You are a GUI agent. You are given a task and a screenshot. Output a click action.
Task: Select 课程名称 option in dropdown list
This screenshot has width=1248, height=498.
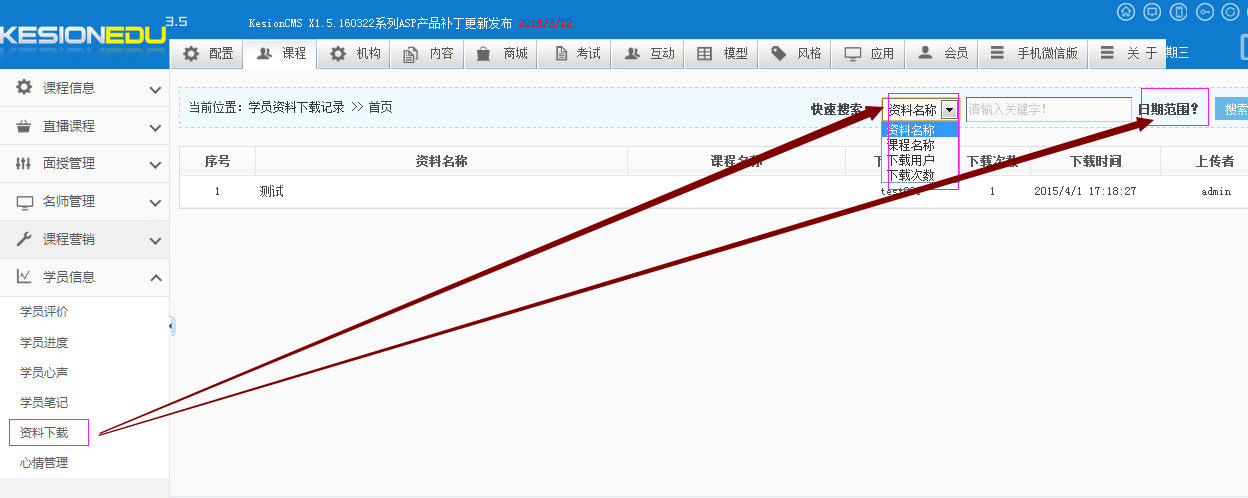(911, 145)
